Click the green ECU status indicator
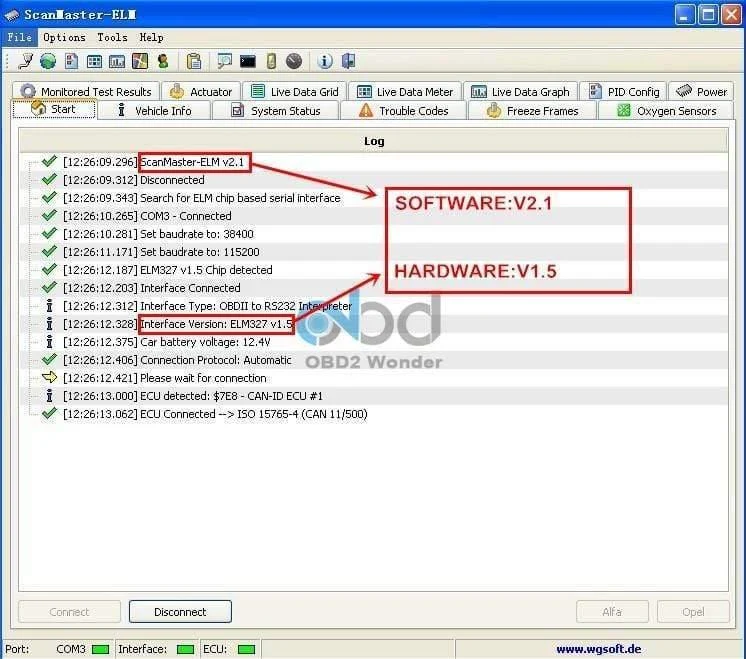This screenshot has height=659, width=746. (246, 649)
